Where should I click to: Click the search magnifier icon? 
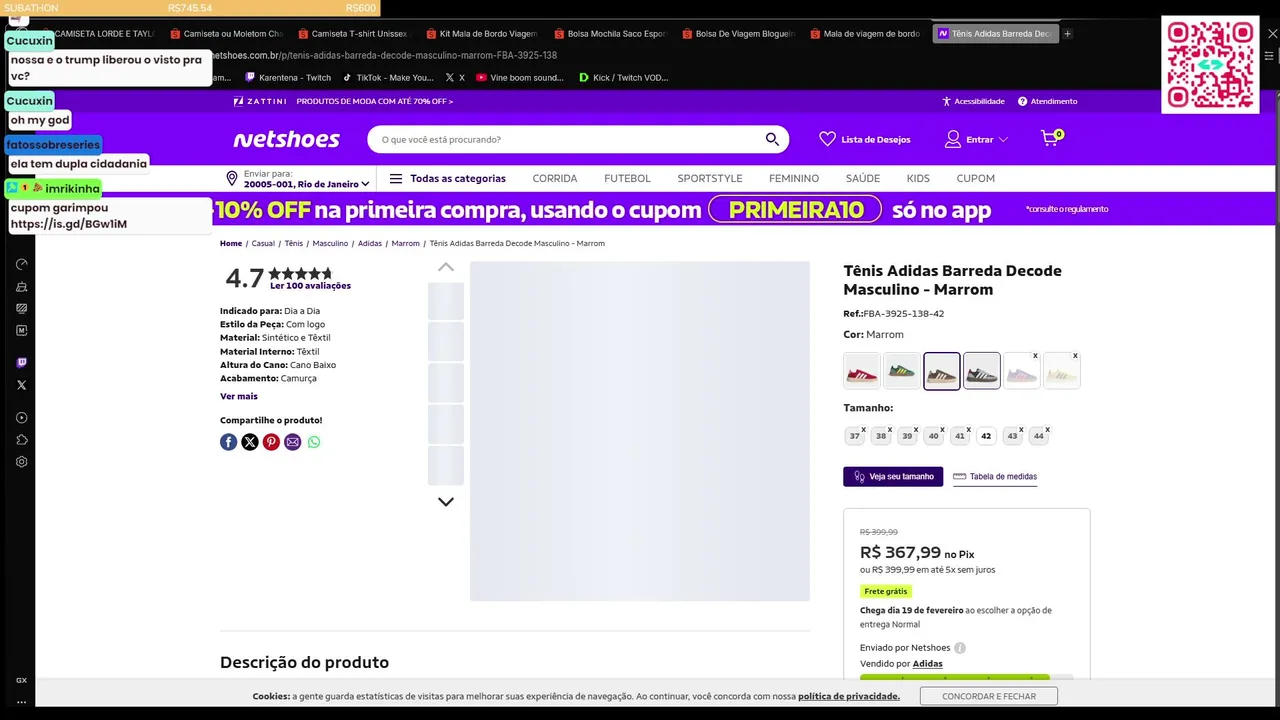pos(772,139)
